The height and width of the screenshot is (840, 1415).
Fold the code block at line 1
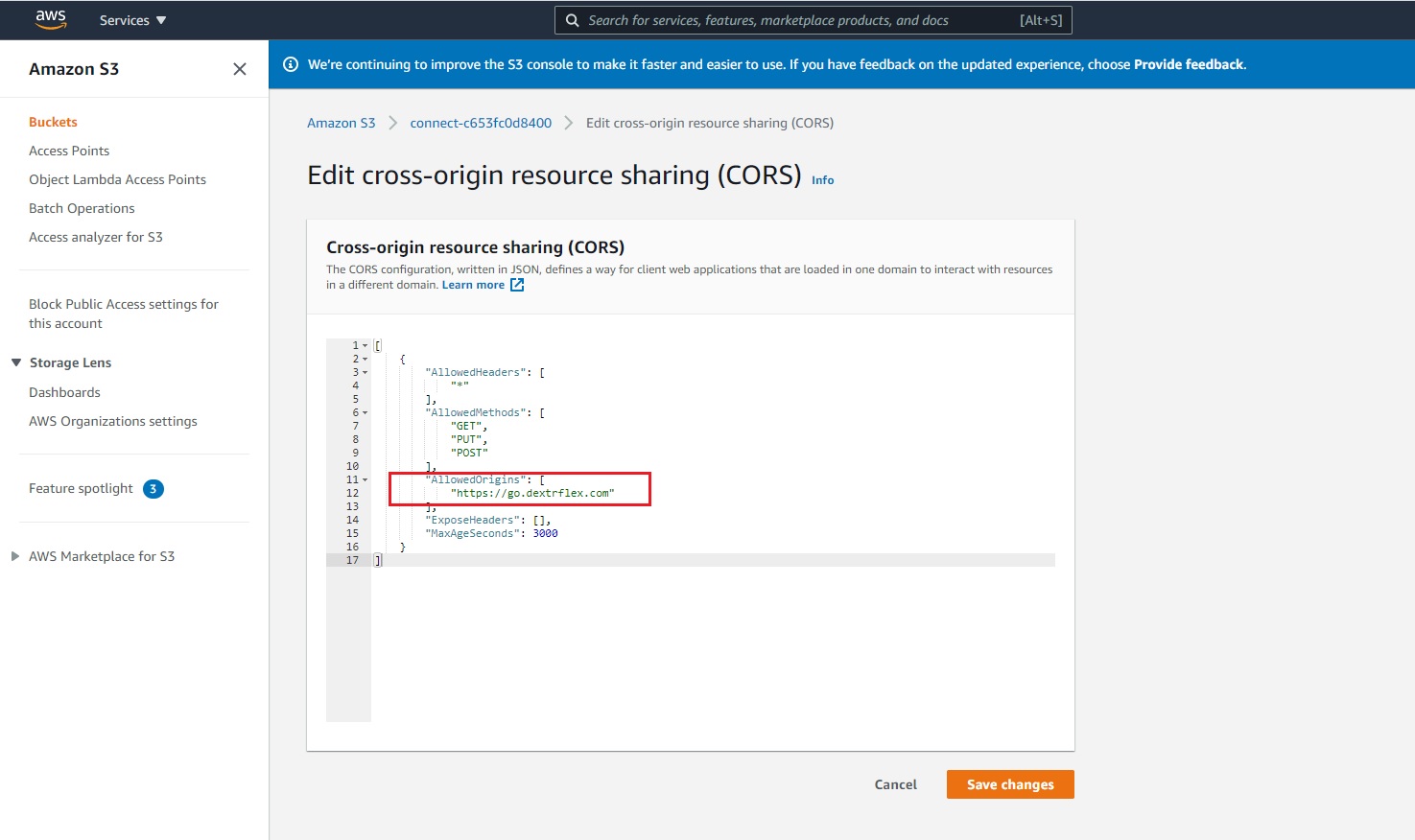(x=365, y=345)
